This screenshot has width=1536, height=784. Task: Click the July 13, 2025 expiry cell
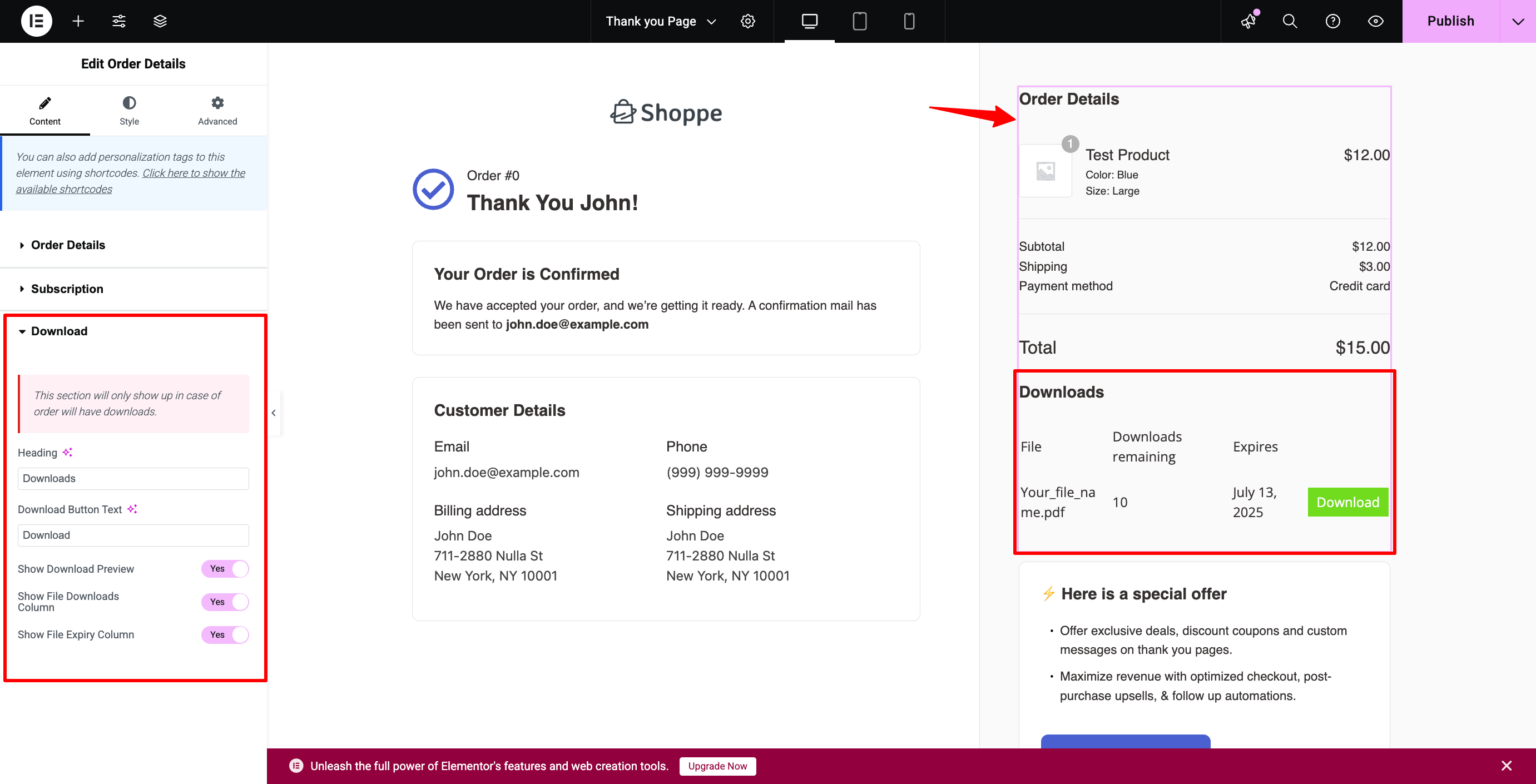1255,502
